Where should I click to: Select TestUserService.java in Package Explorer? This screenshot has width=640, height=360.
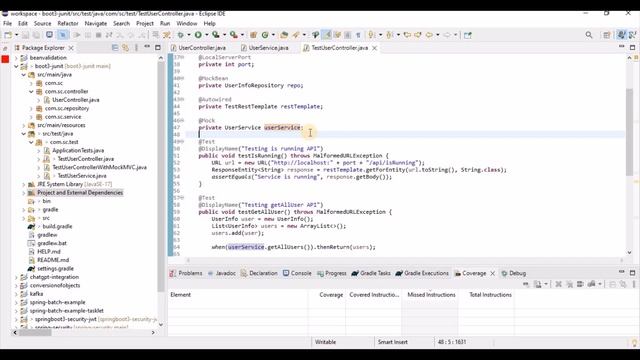pyautogui.click(x=82, y=176)
